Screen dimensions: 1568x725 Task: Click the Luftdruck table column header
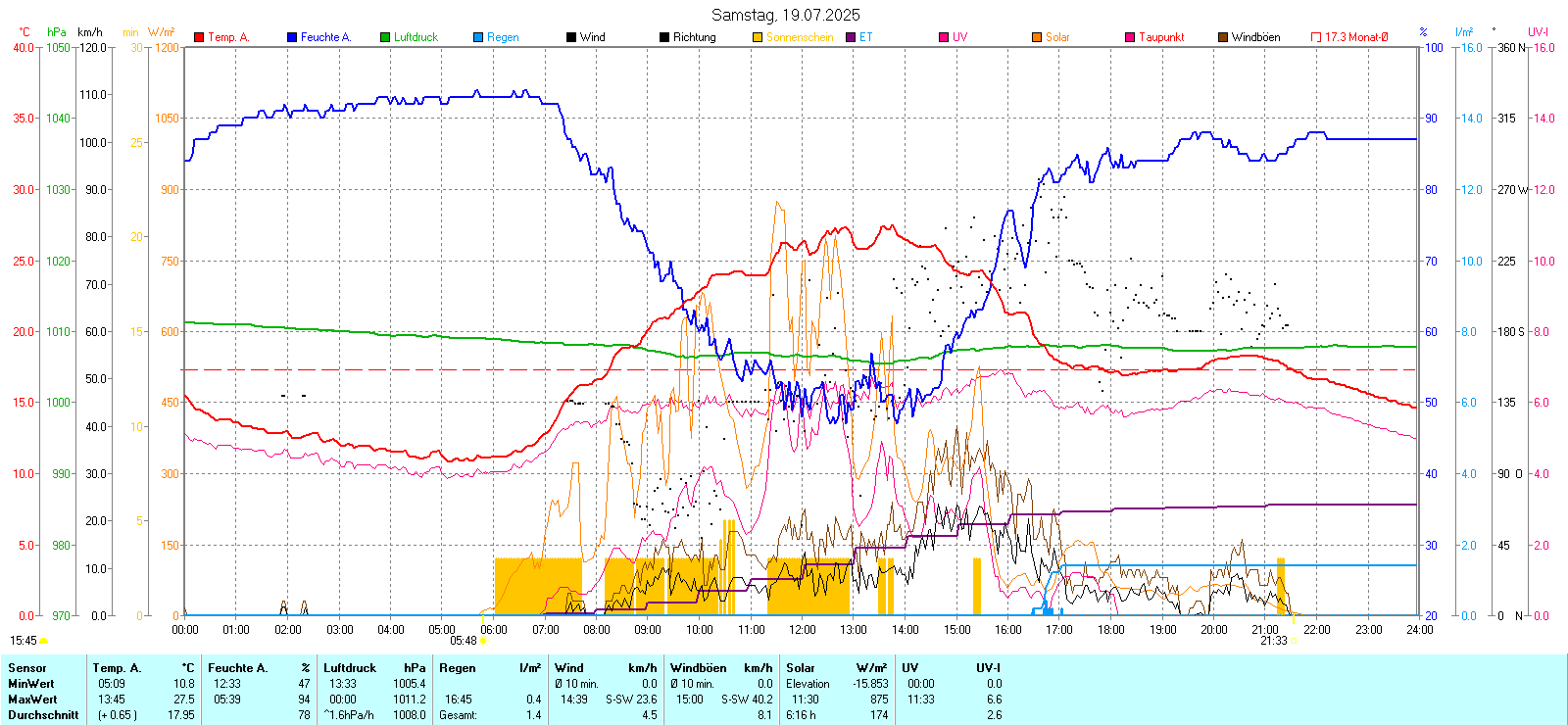350,668
